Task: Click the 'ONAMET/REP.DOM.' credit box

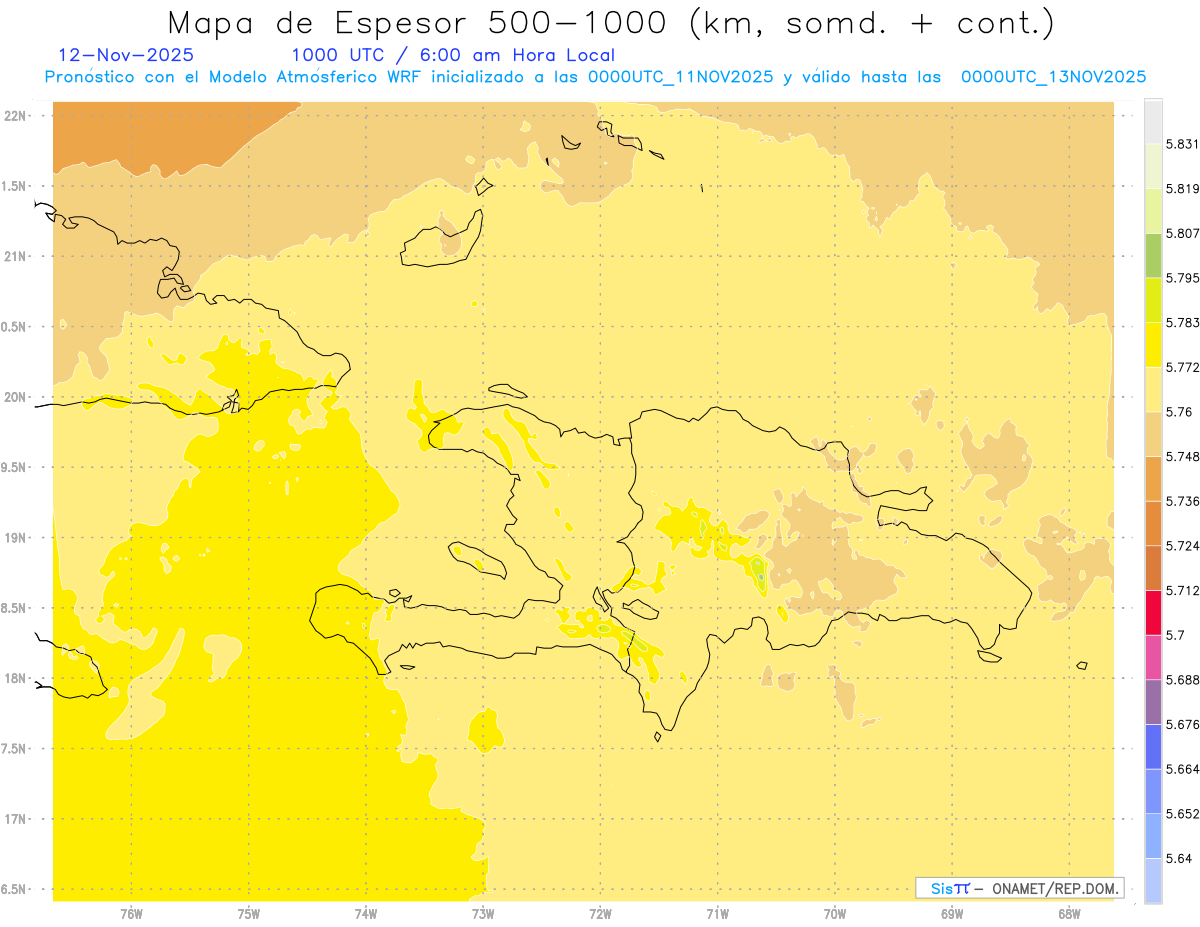Action: (1020, 888)
